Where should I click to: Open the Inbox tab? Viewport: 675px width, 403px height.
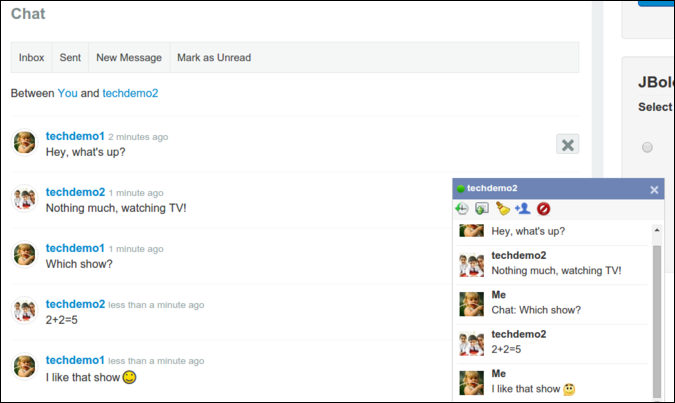click(31, 58)
